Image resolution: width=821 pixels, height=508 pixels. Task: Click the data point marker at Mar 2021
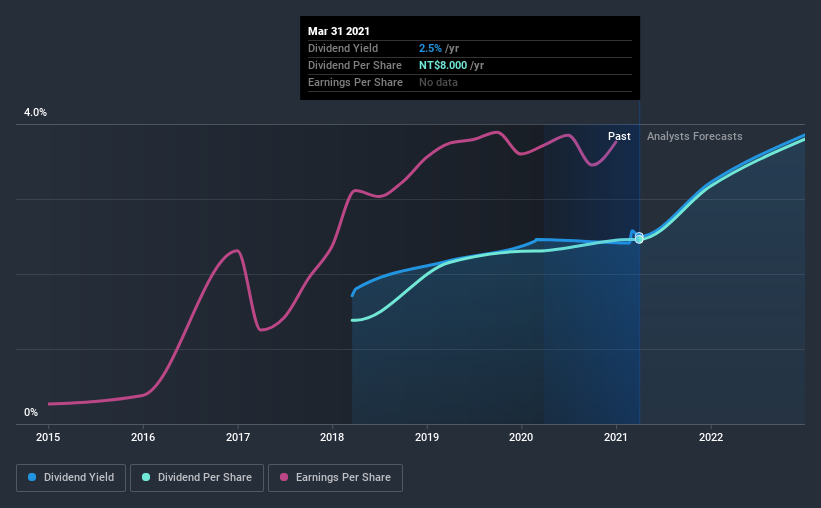[x=639, y=238]
